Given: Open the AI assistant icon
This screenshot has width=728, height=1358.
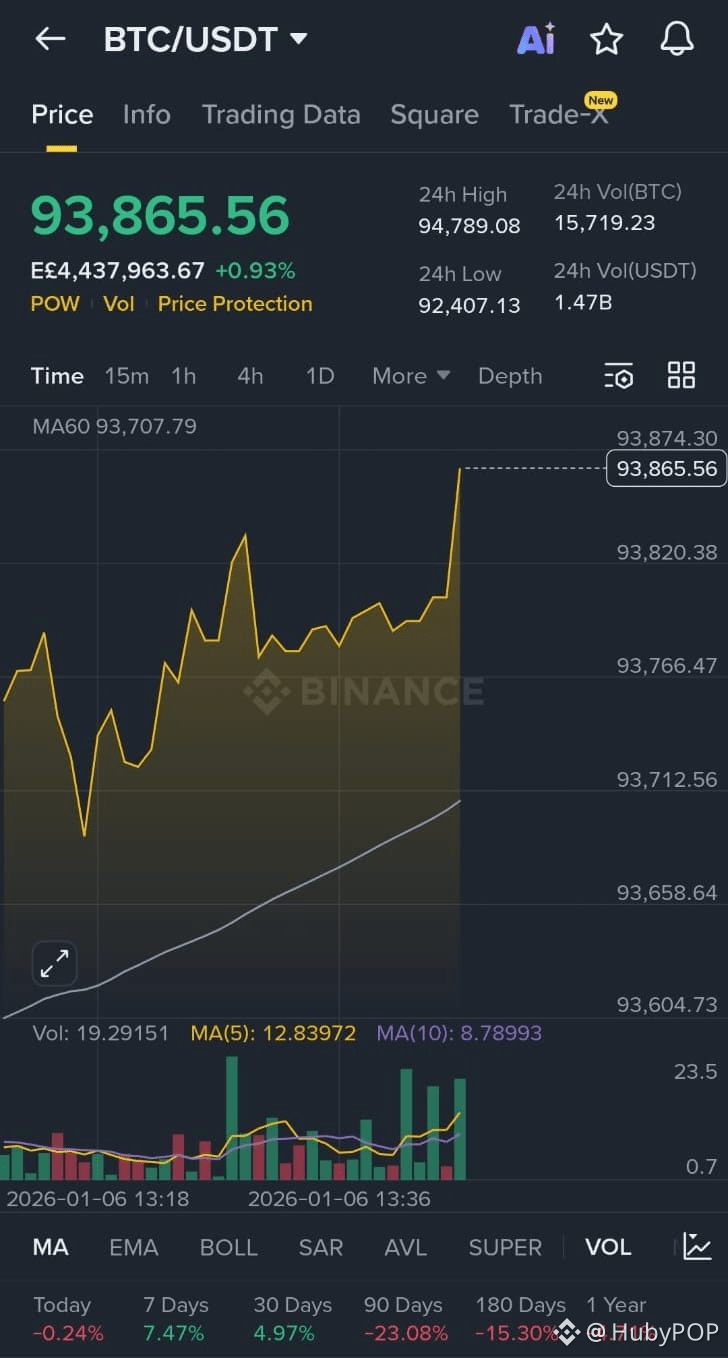Looking at the screenshot, I should [x=536, y=40].
